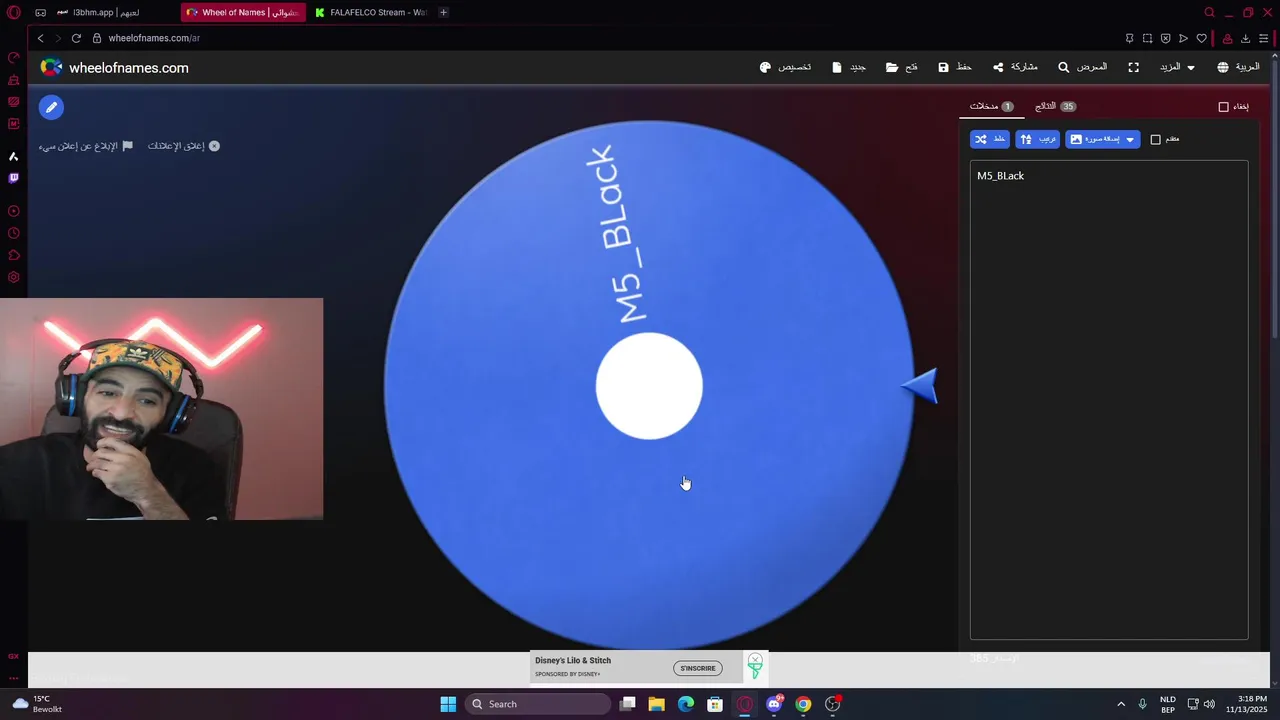Image resolution: width=1280 pixels, height=720 pixels.
Task: Switch to the FALAFELCO Stream tab
Action: 371,12
